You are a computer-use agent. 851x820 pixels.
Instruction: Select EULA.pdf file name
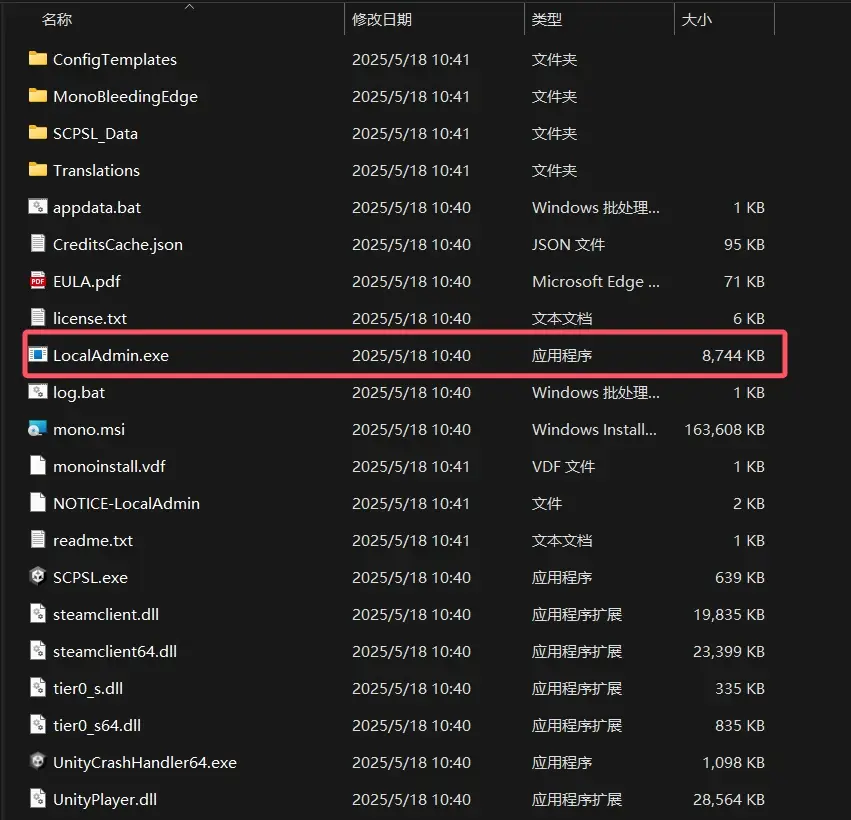pos(87,282)
